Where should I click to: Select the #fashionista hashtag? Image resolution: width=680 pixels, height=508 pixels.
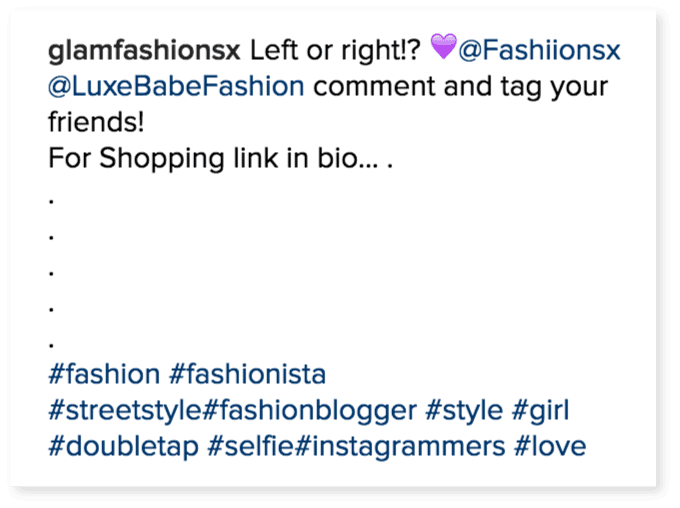click(x=248, y=375)
